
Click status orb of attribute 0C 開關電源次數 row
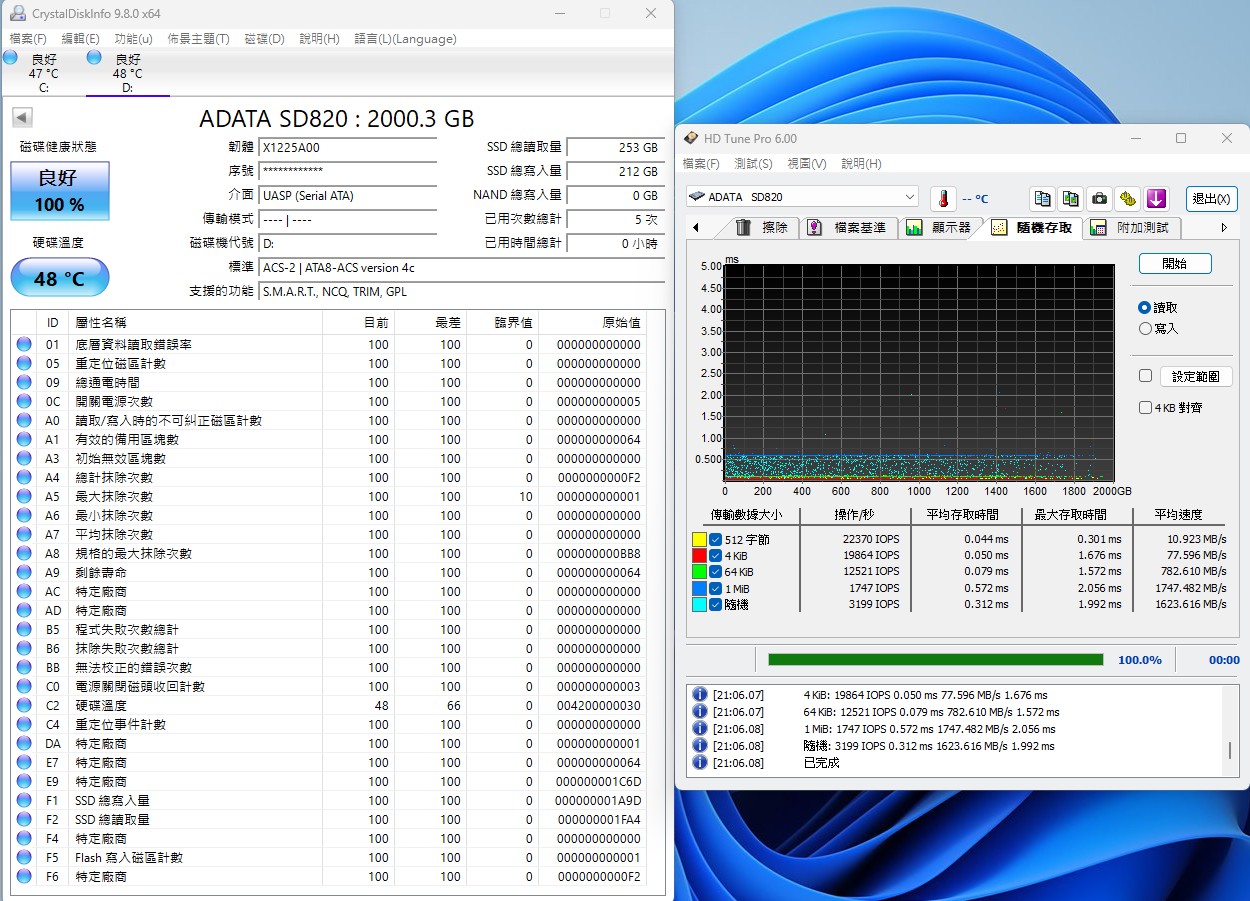[23, 401]
